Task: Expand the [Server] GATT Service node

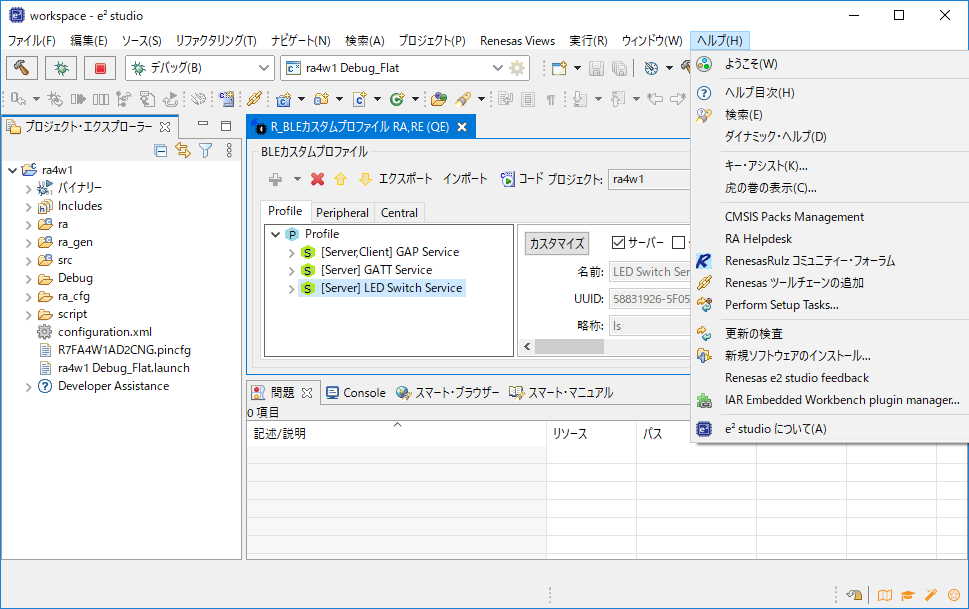Action: tap(292, 270)
